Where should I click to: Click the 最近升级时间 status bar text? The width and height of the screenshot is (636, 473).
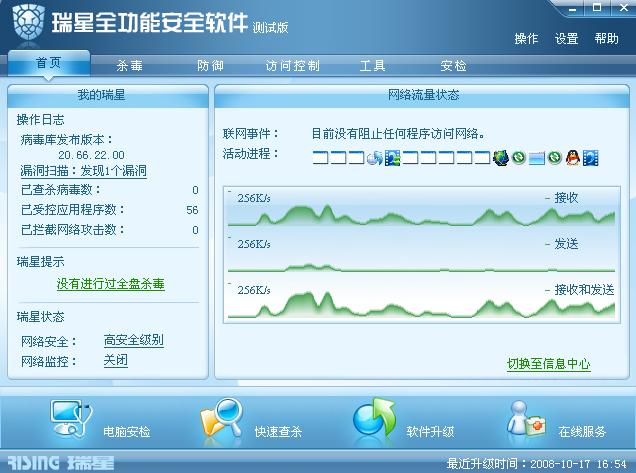coord(537,463)
